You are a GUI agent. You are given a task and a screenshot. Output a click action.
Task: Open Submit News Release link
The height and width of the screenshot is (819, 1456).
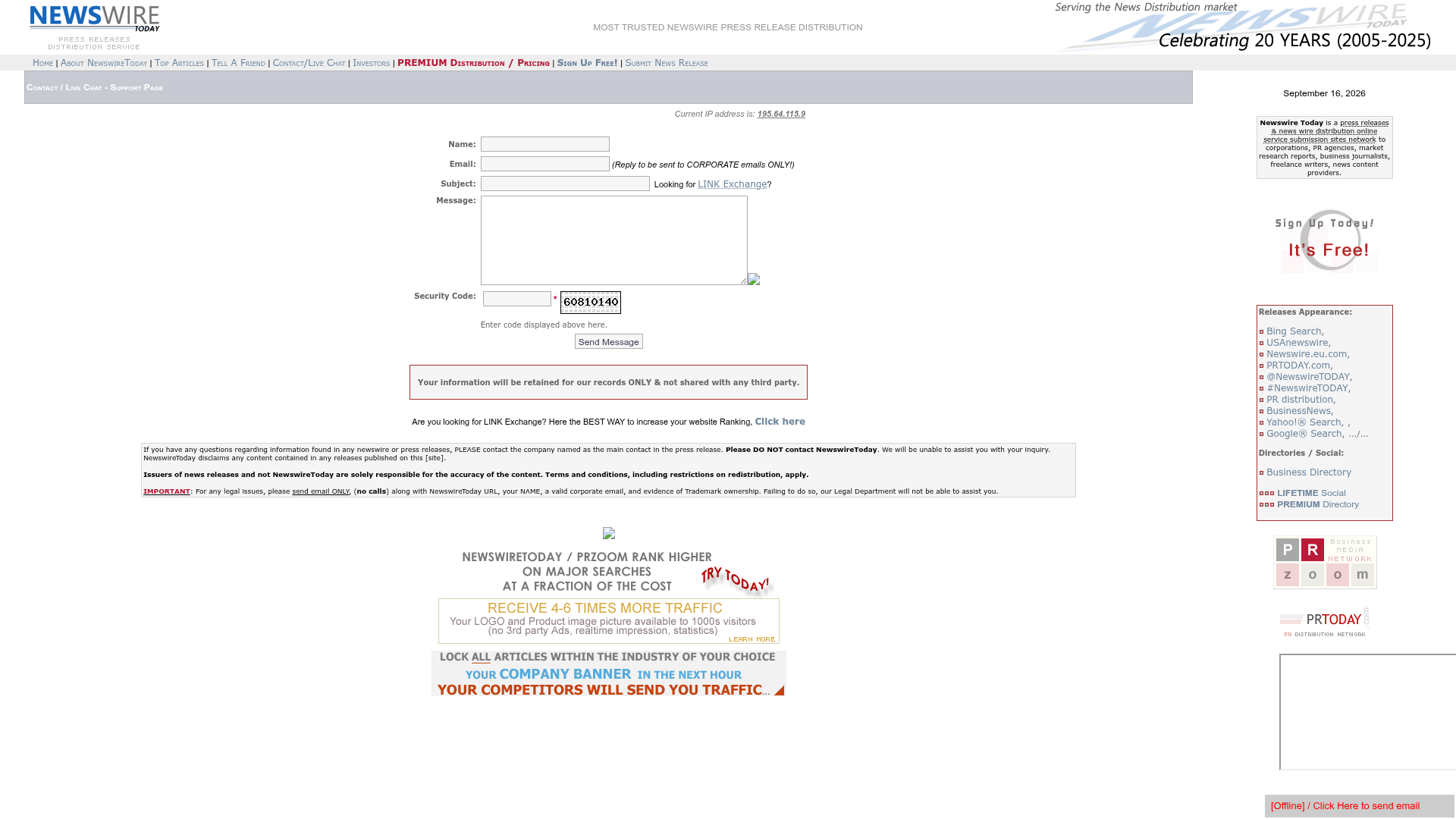coord(667,63)
